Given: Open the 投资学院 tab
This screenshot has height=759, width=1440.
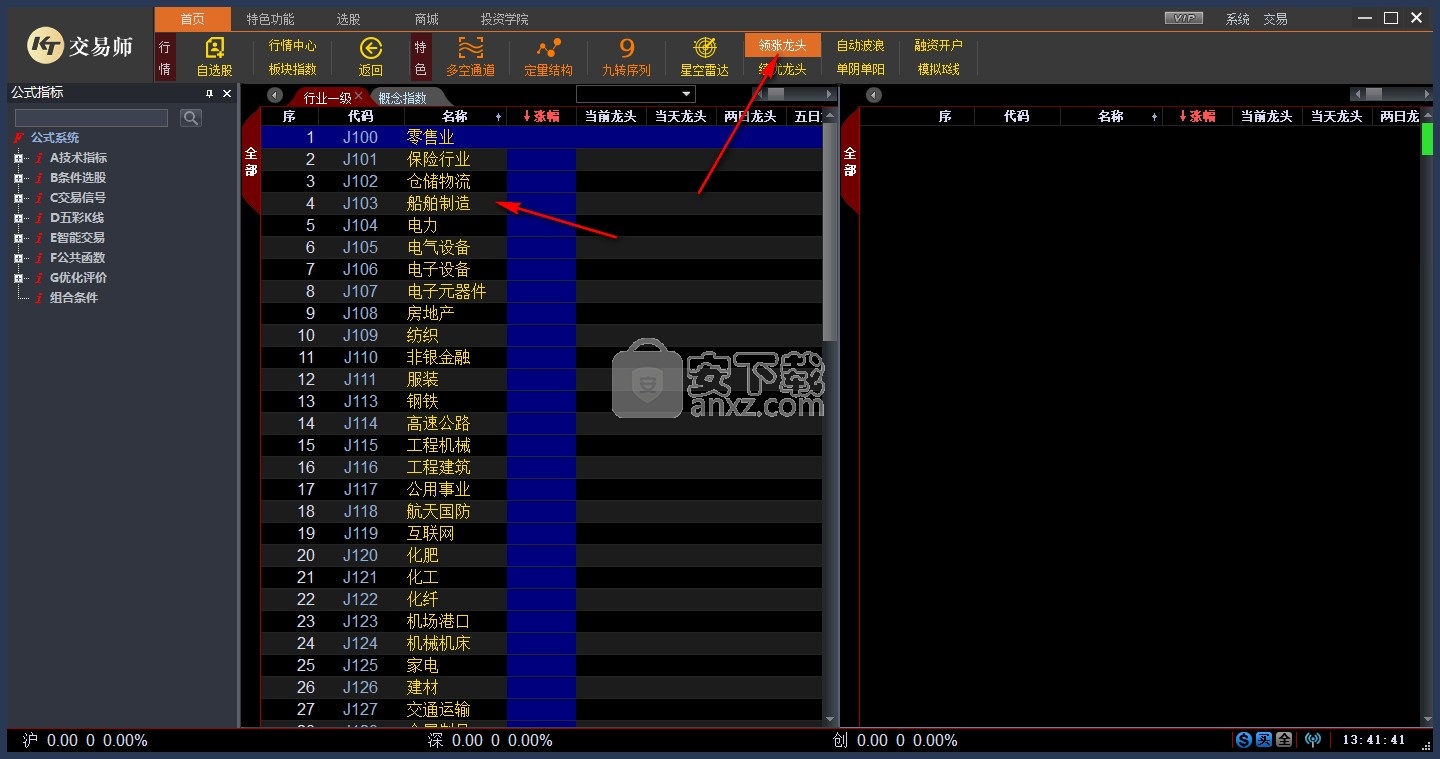Looking at the screenshot, I should [504, 19].
